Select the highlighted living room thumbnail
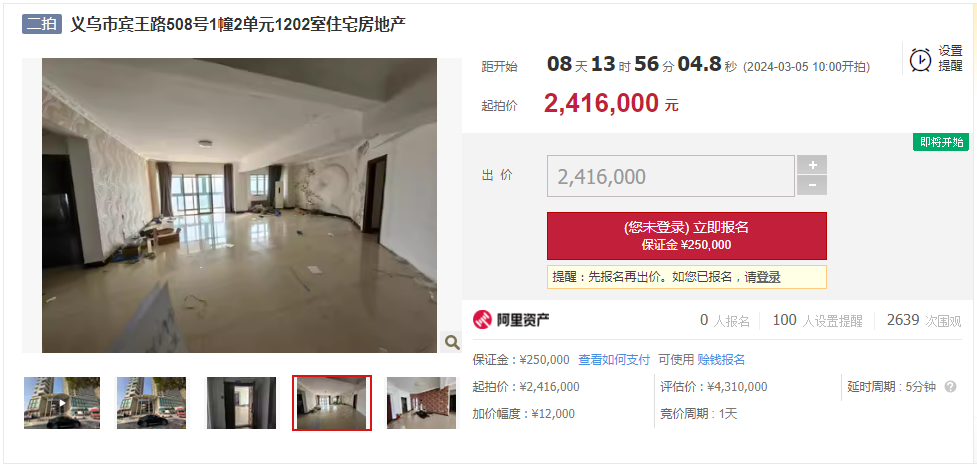Viewport: 977px width, 468px height. pyautogui.click(x=332, y=403)
